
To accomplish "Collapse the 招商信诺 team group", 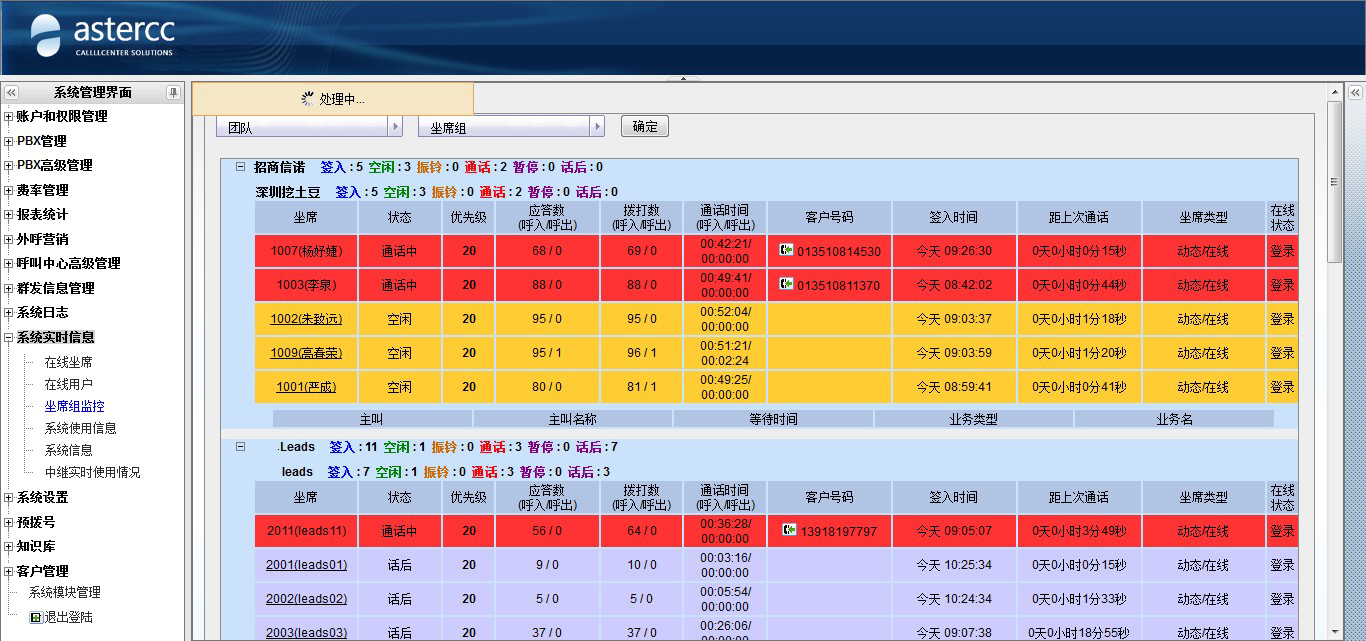I will 240,167.
